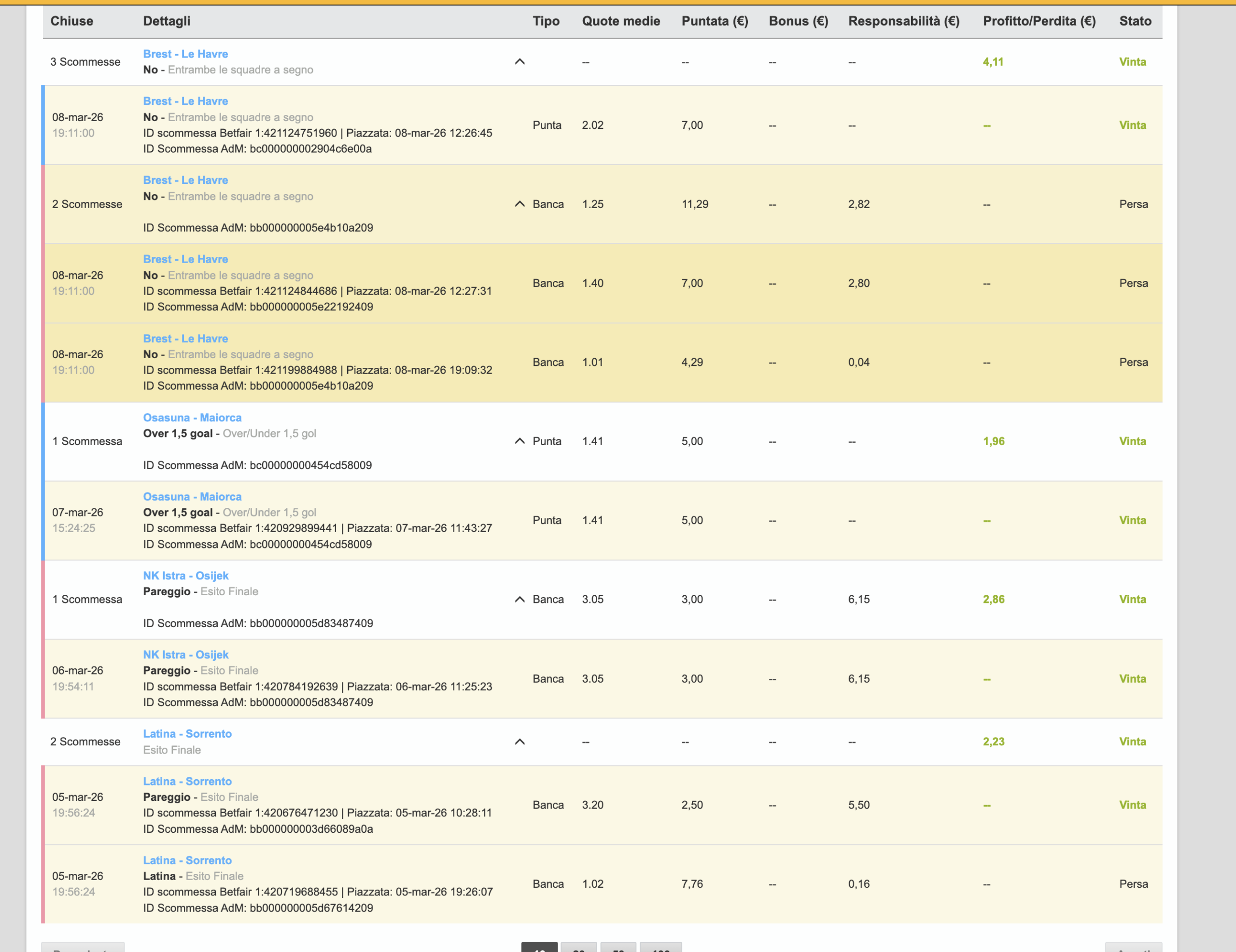1236x952 pixels.
Task: Open Brest - Le Havre link on Punta 2.02 bet
Action: pos(185,101)
